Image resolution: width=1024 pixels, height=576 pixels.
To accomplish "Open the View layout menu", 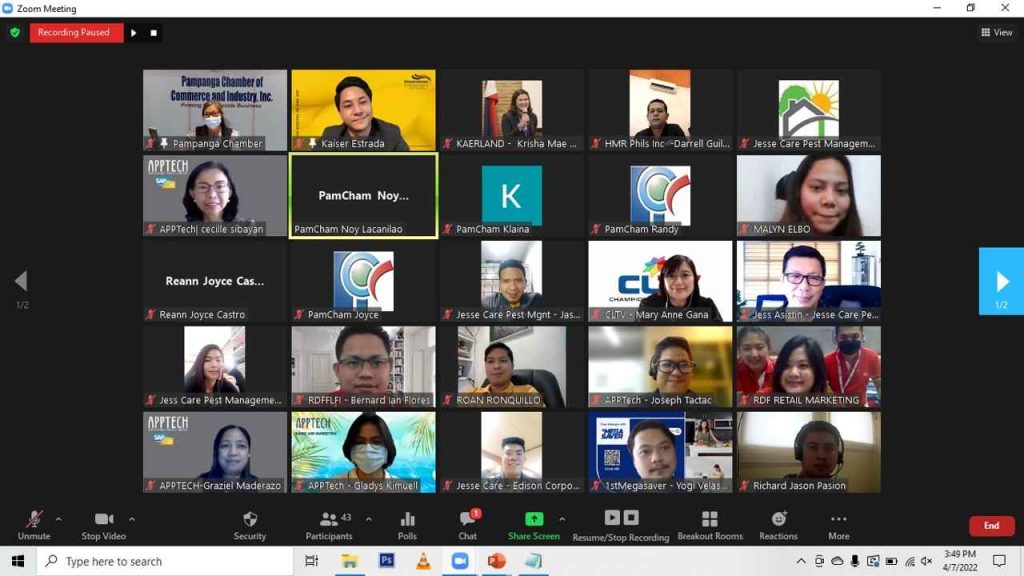I will pos(997,32).
